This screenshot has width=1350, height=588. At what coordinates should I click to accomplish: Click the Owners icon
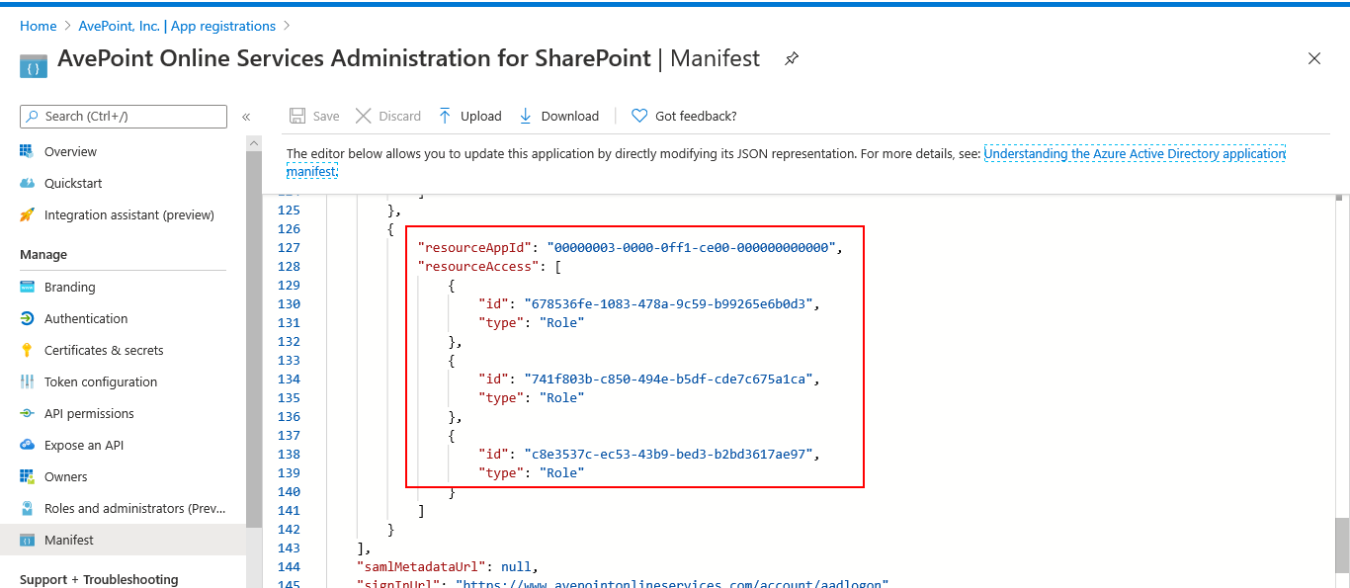27,477
